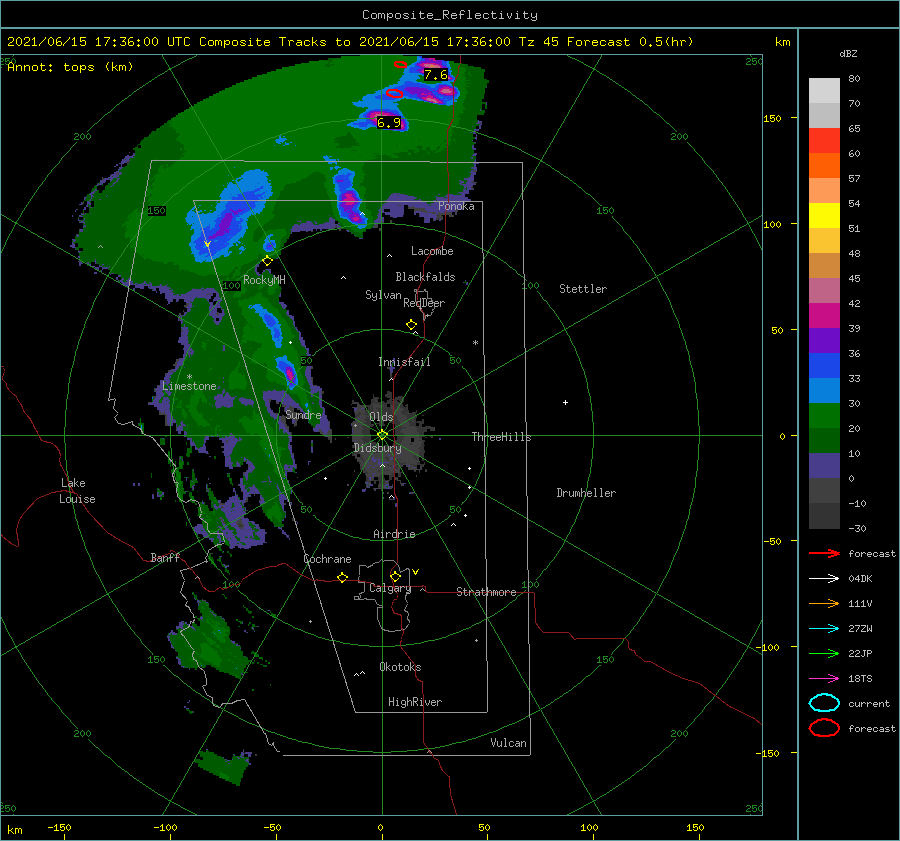Click the Composite_Reflectivity title
Viewport: 900px width, 841px height.
coord(449,14)
